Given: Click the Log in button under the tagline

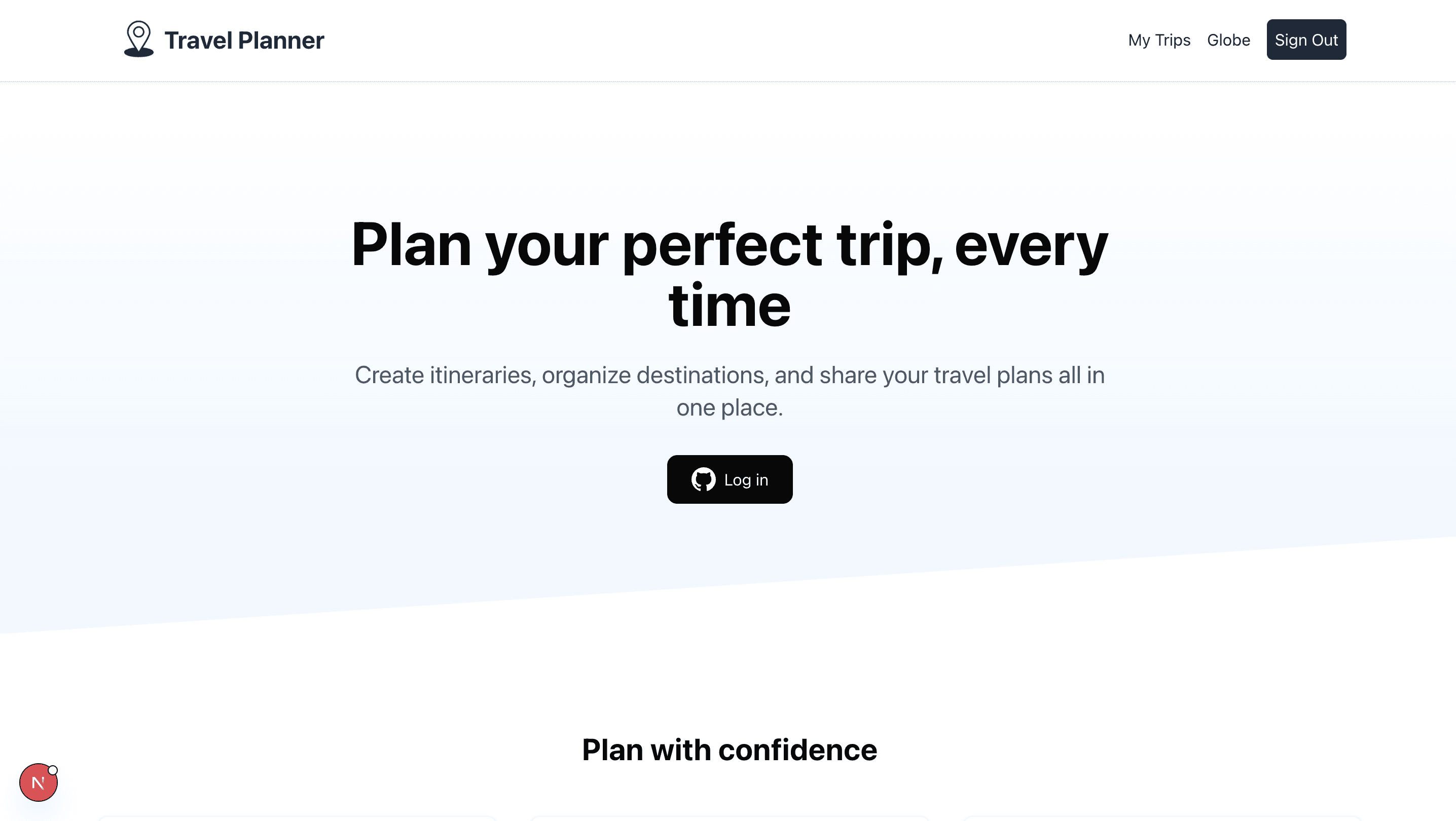Looking at the screenshot, I should 730,479.
